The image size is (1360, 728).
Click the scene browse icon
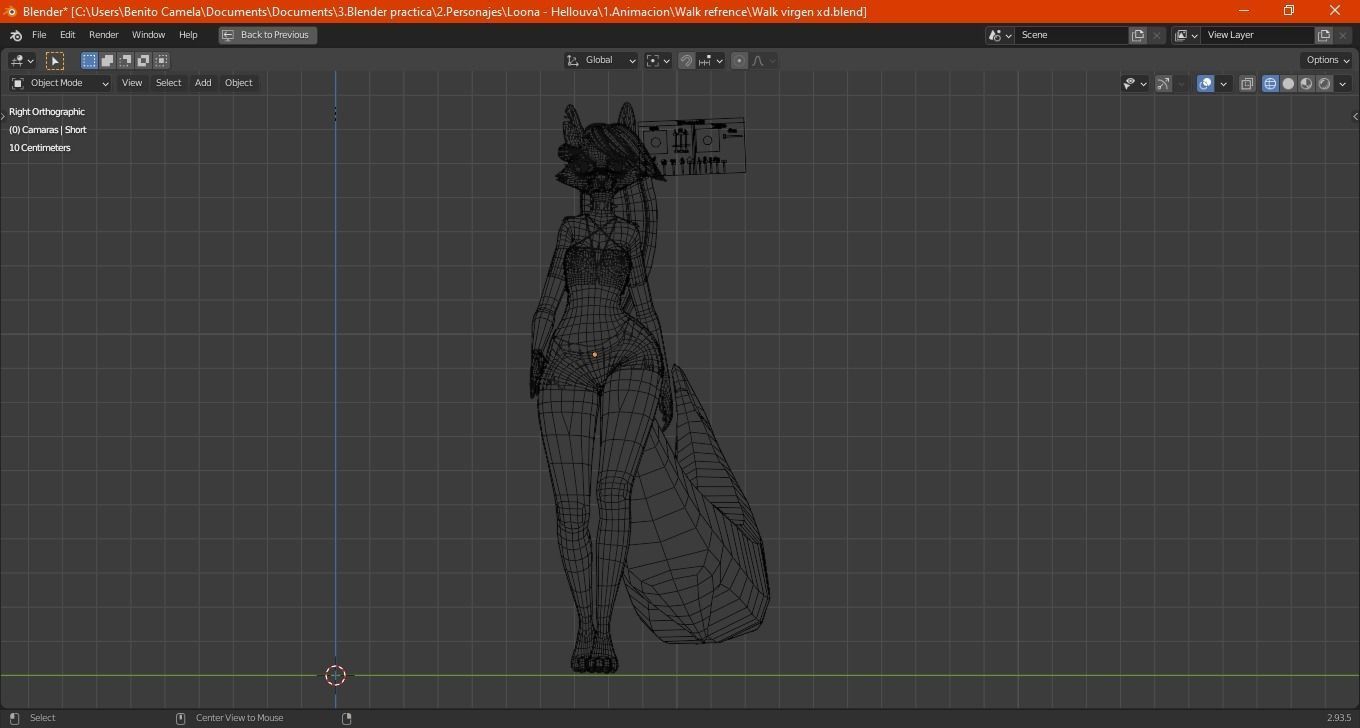tap(1000, 35)
